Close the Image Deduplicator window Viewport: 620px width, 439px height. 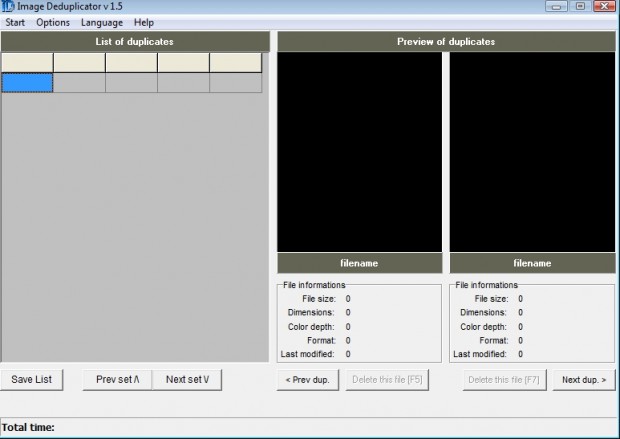tap(604, 6)
